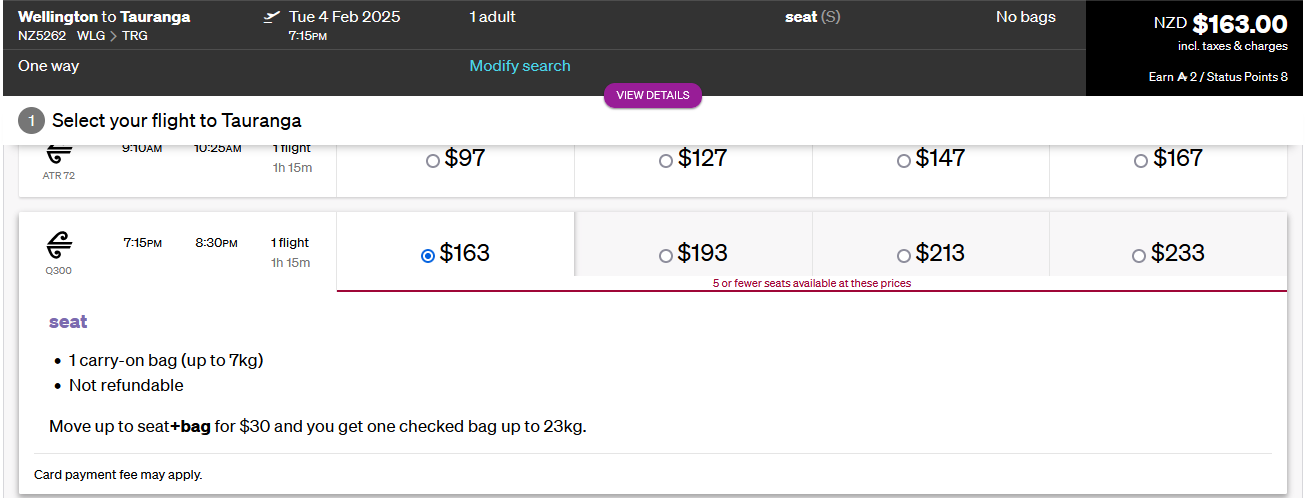Click the 1 flight link for Q300
The width and height of the screenshot is (1310, 498).
click(x=290, y=243)
